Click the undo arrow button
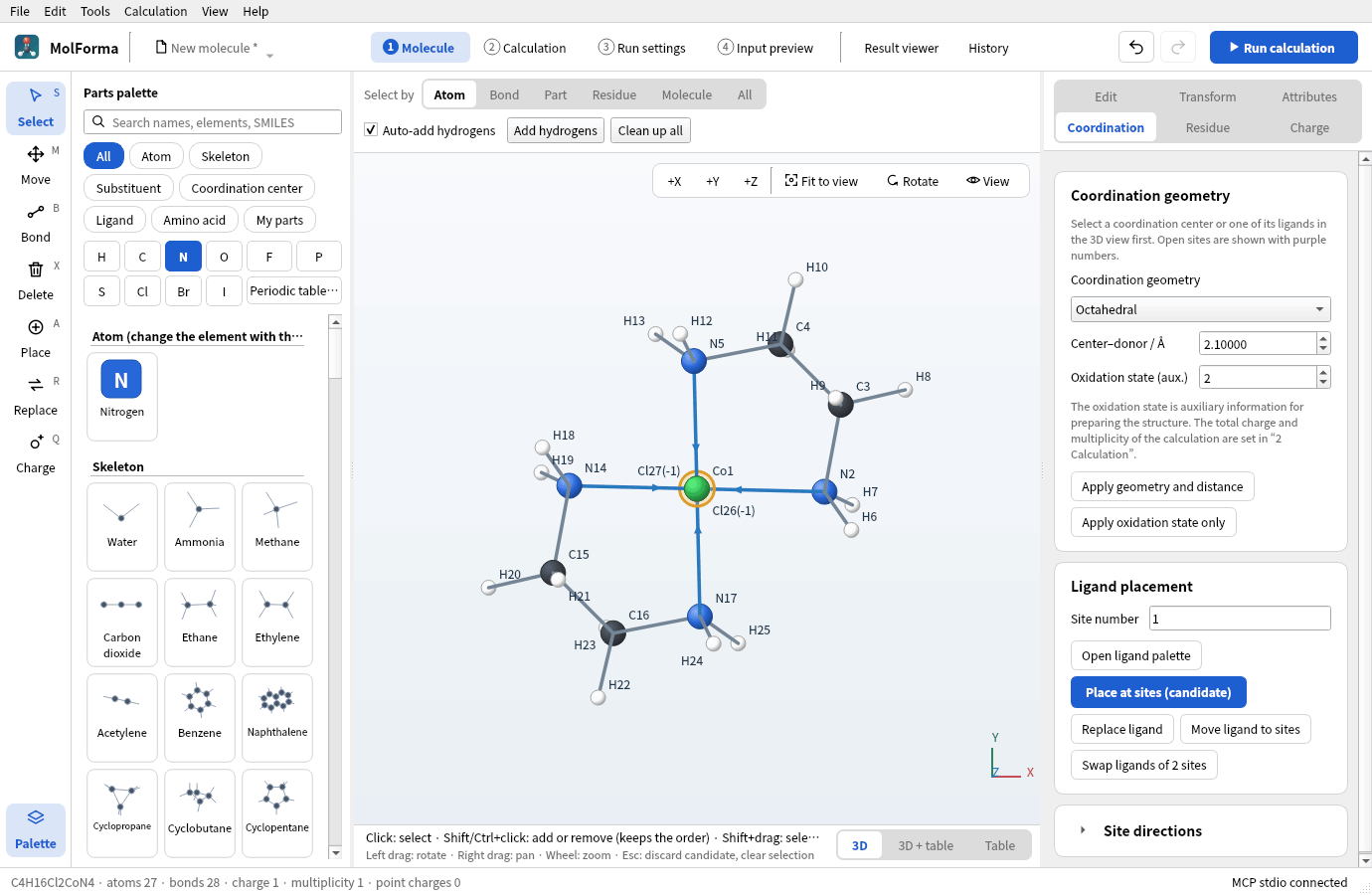This screenshot has width=1372, height=895. point(1136,48)
